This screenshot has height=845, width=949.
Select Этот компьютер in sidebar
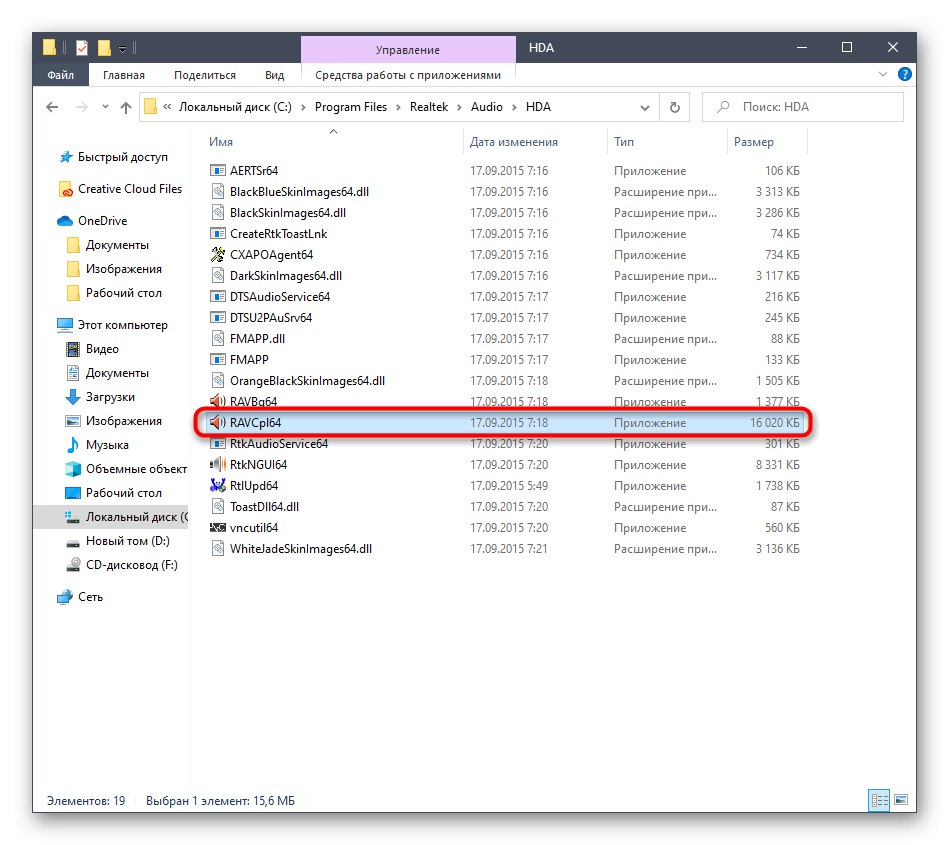(113, 325)
